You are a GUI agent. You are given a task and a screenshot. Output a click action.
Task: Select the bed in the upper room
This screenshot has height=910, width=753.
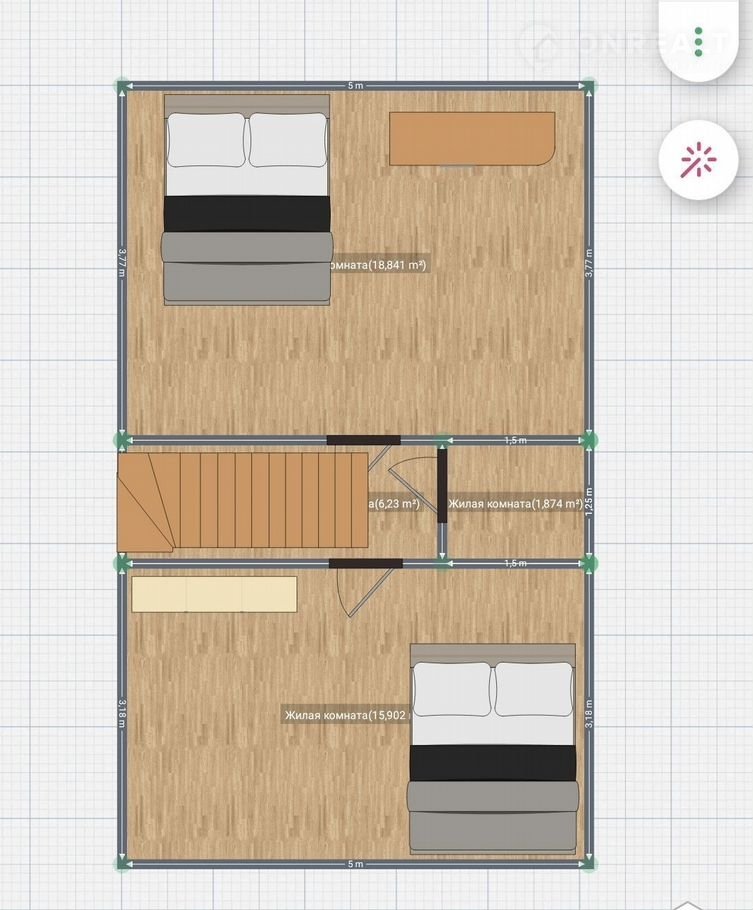[247, 199]
